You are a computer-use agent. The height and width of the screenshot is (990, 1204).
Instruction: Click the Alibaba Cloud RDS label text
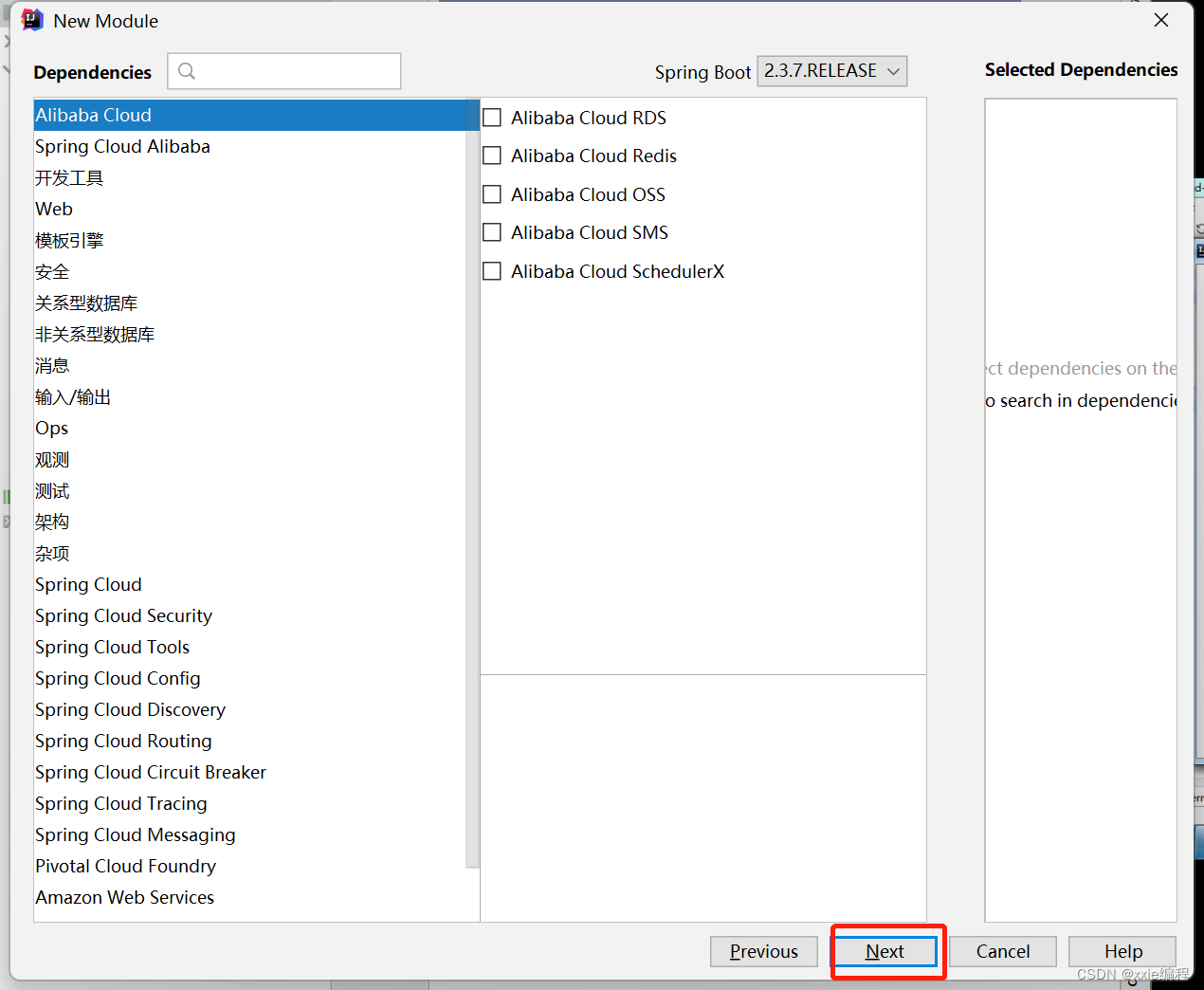(x=589, y=118)
